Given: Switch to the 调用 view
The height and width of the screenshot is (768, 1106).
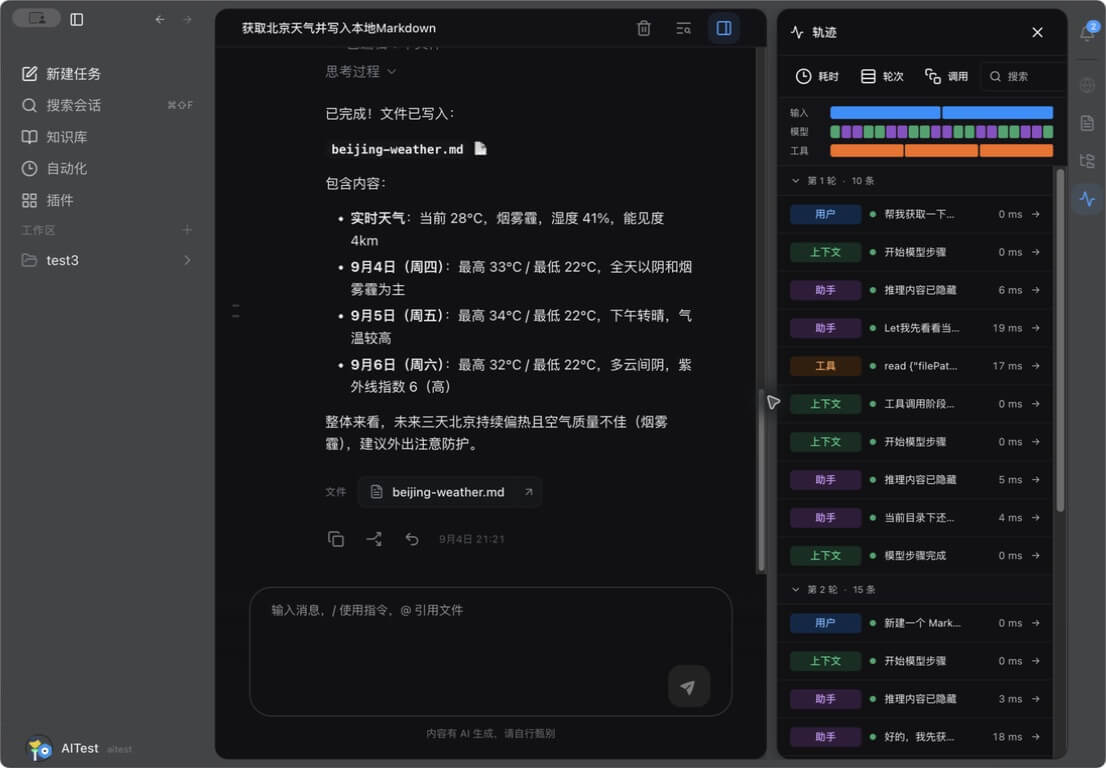Looking at the screenshot, I should (947, 76).
